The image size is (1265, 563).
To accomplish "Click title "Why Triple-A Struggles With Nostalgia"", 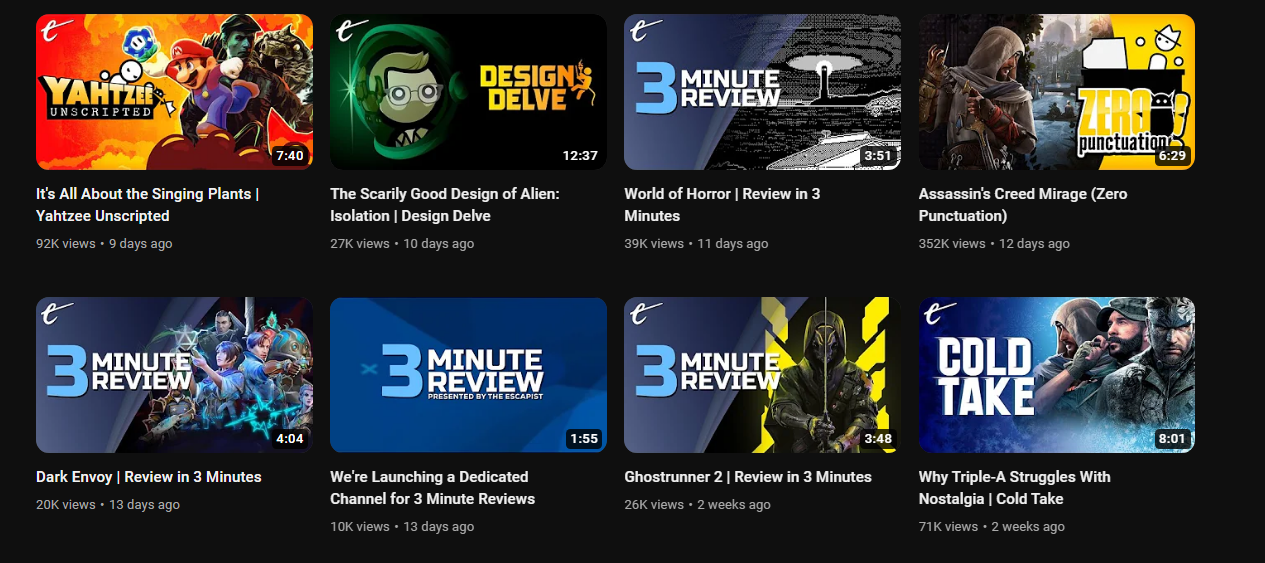I will click(x=1015, y=488).
